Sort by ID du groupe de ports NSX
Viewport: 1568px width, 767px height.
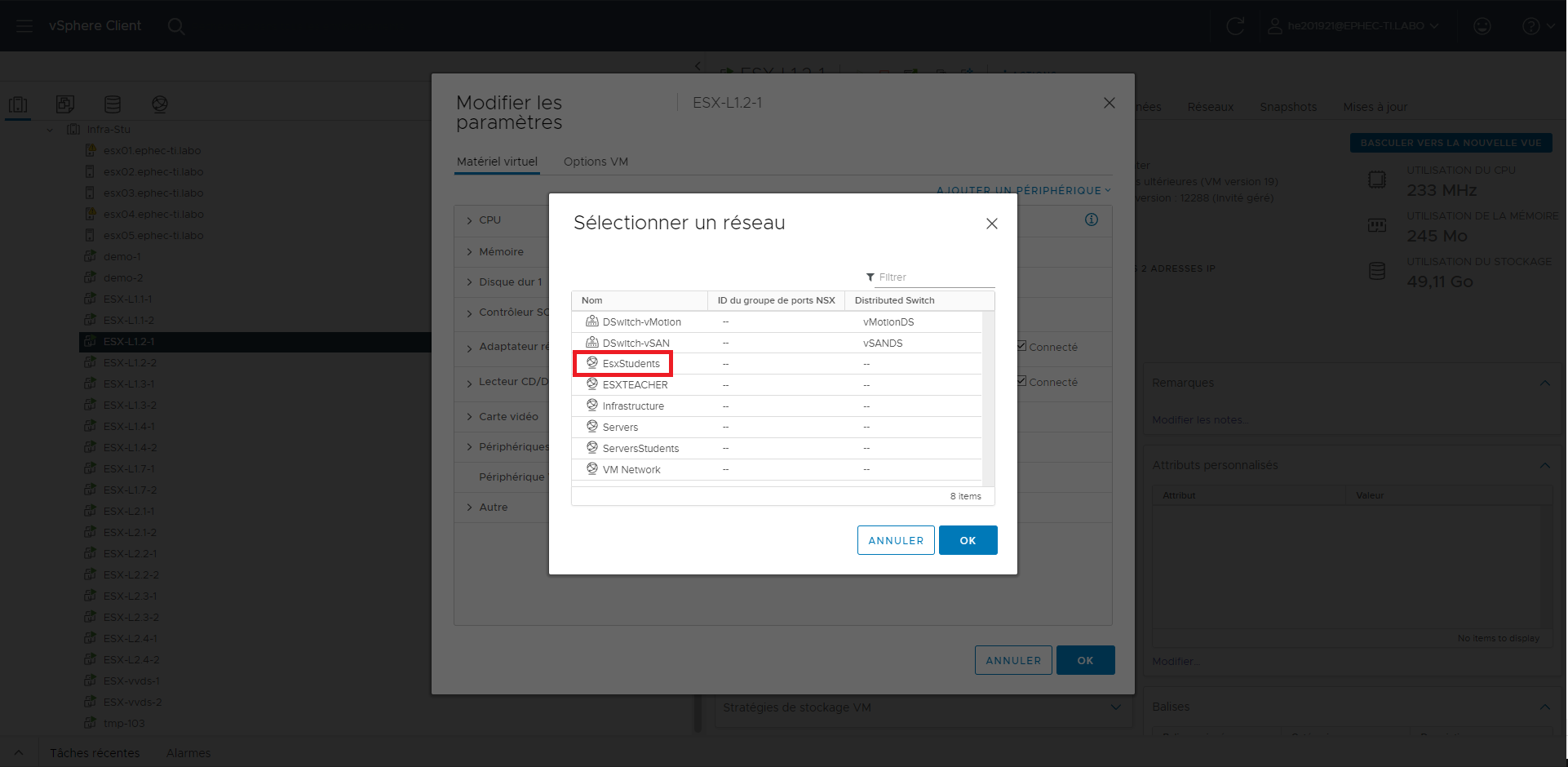pyautogui.click(x=777, y=300)
